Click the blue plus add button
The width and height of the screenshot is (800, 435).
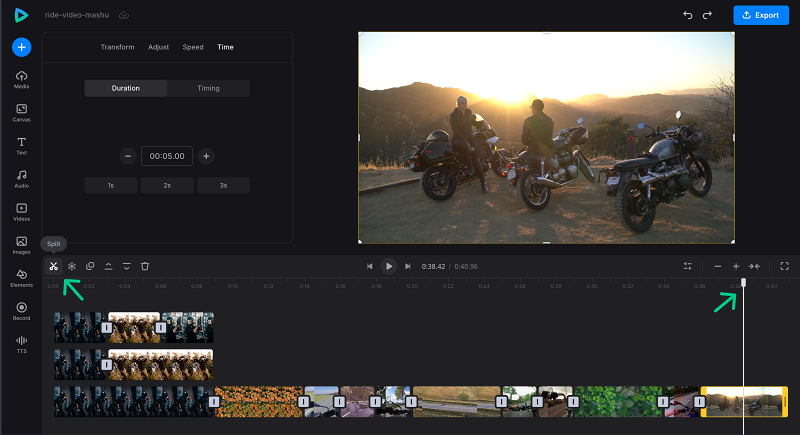[21, 47]
